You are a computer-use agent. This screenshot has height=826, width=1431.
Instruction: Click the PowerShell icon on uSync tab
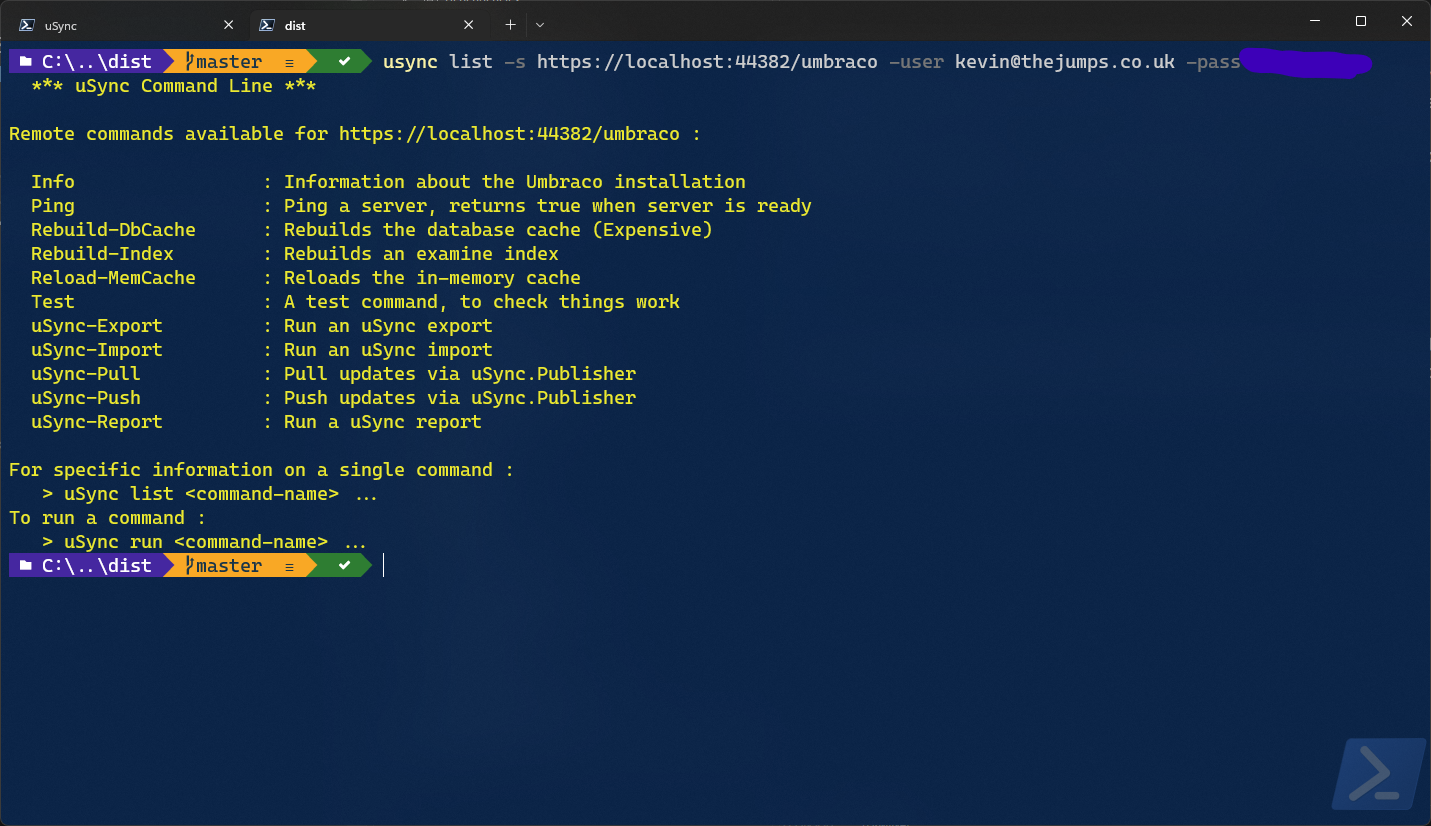pyautogui.click(x=27, y=25)
